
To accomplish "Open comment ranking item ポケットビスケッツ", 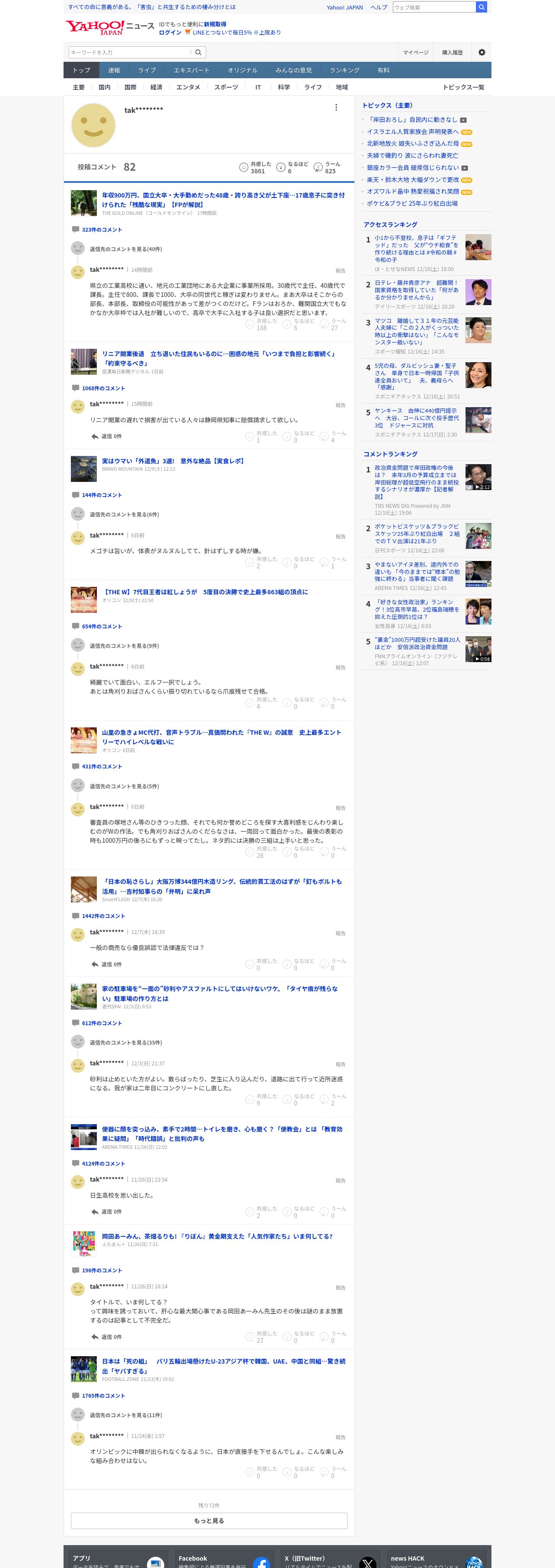I will [418, 534].
